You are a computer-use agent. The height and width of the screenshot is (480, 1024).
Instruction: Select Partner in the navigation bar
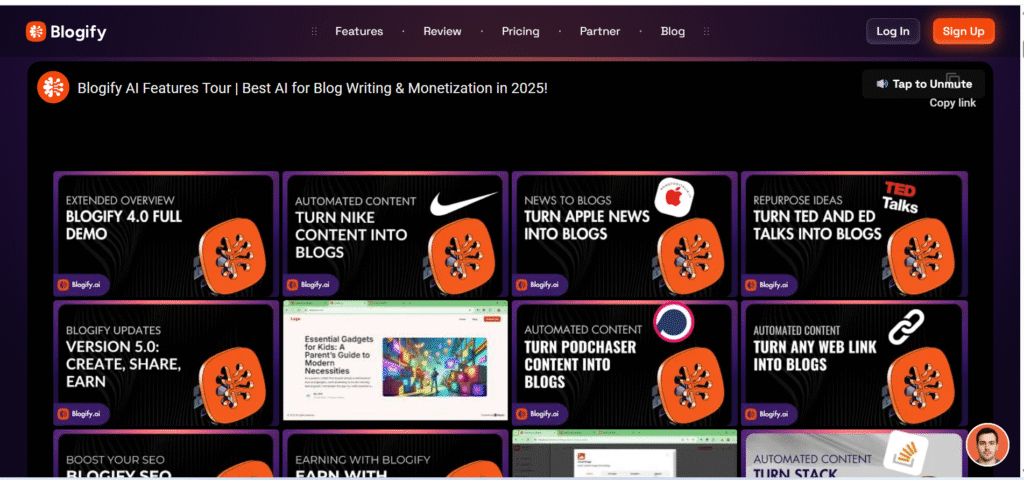click(600, 31)
